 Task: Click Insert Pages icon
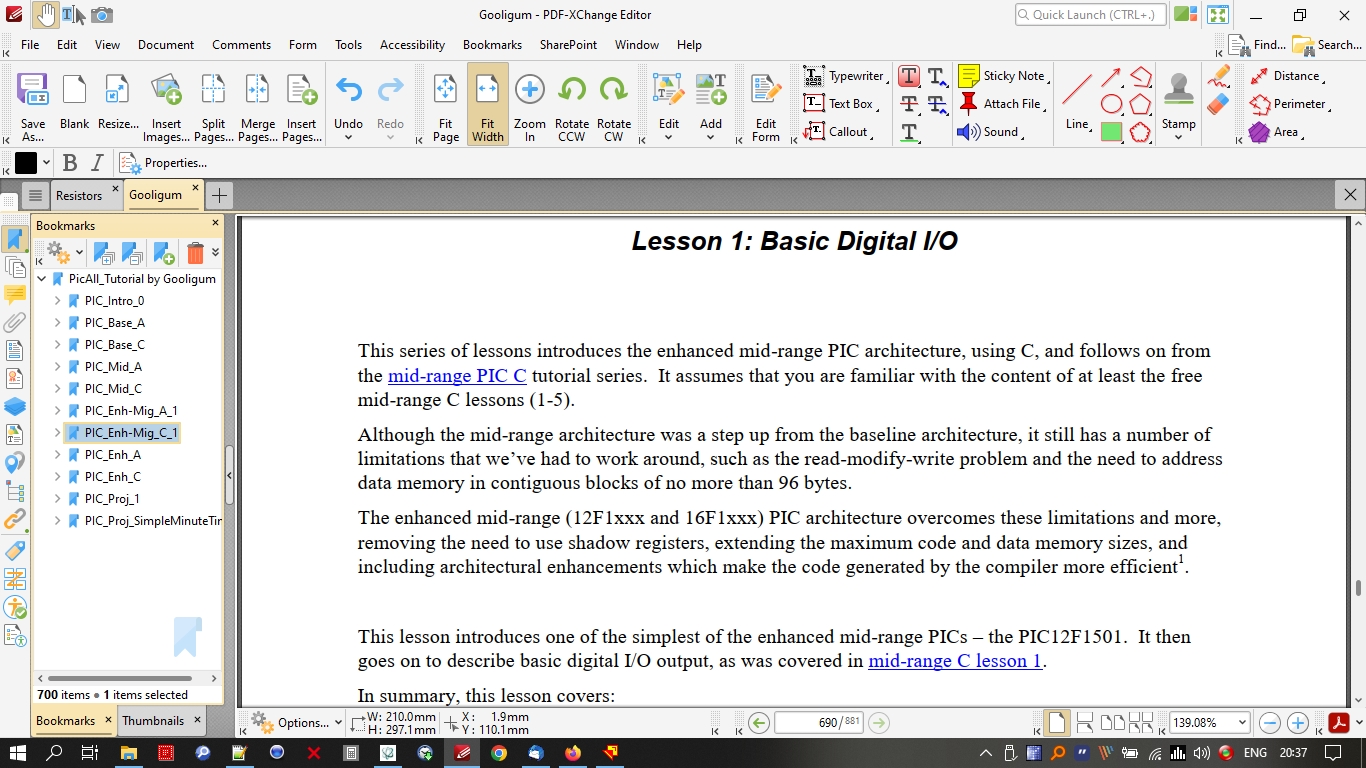click(x=302, y=105)
